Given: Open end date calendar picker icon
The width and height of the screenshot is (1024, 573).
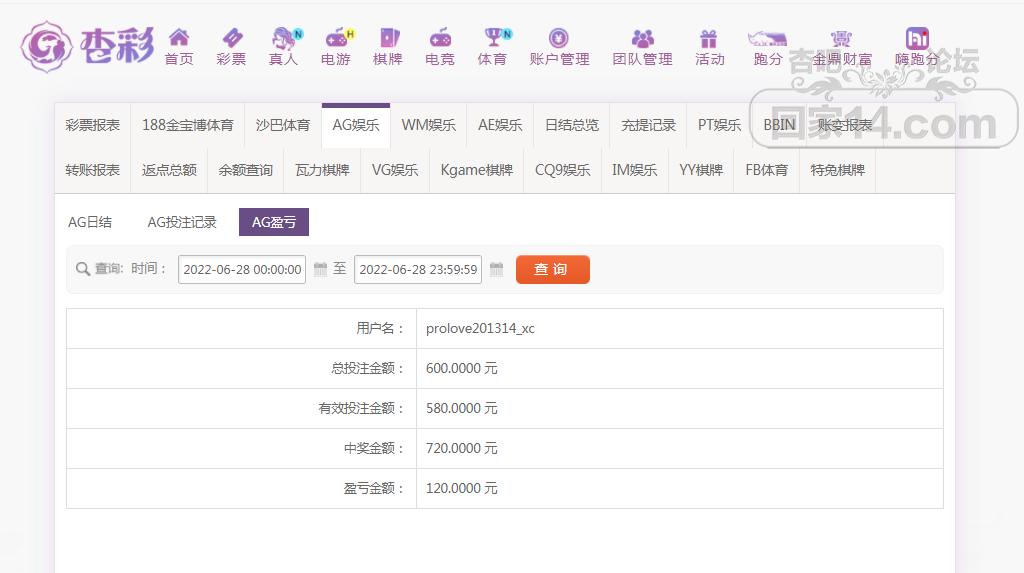Looking at the screenshot, I should [x=497, y=270].
